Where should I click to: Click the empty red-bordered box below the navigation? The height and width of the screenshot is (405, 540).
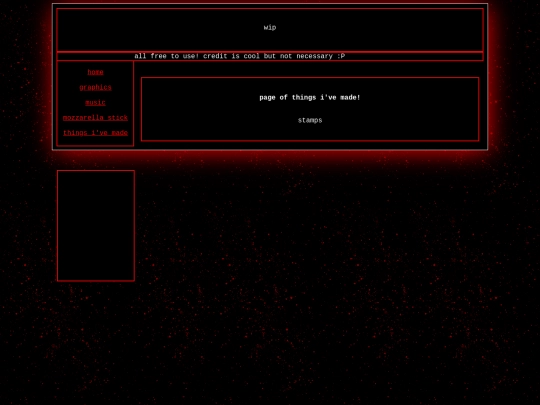pyautogui.click(x=96, y=226)
